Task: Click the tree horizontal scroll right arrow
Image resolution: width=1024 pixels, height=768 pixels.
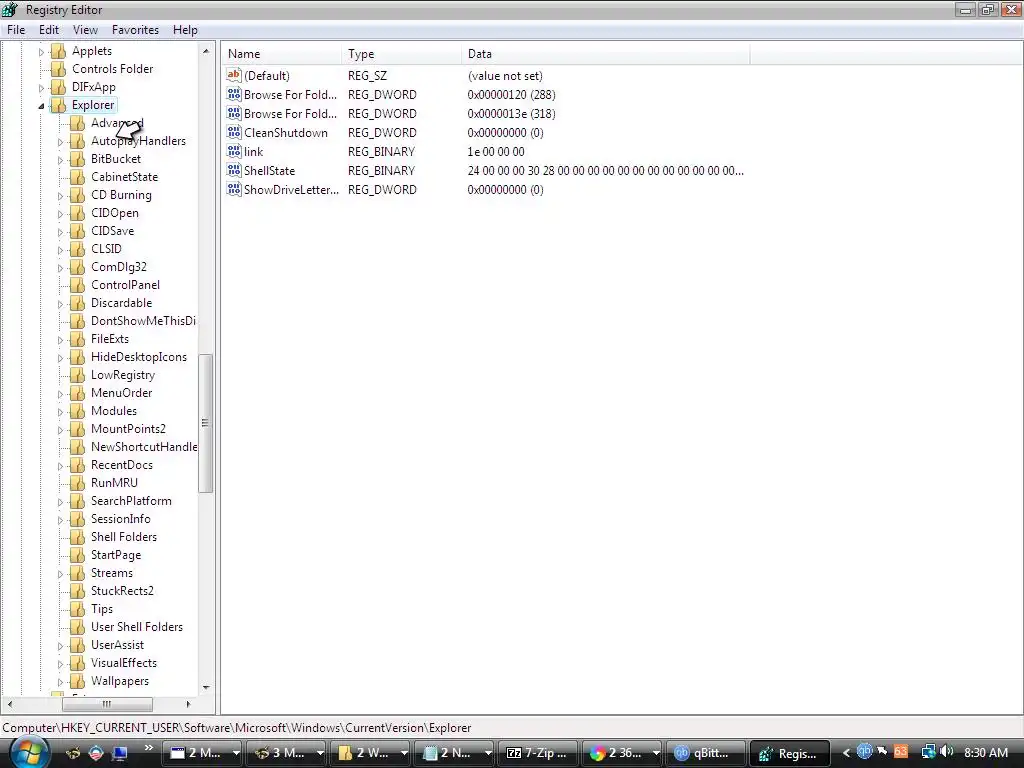Action: [188, 704]
